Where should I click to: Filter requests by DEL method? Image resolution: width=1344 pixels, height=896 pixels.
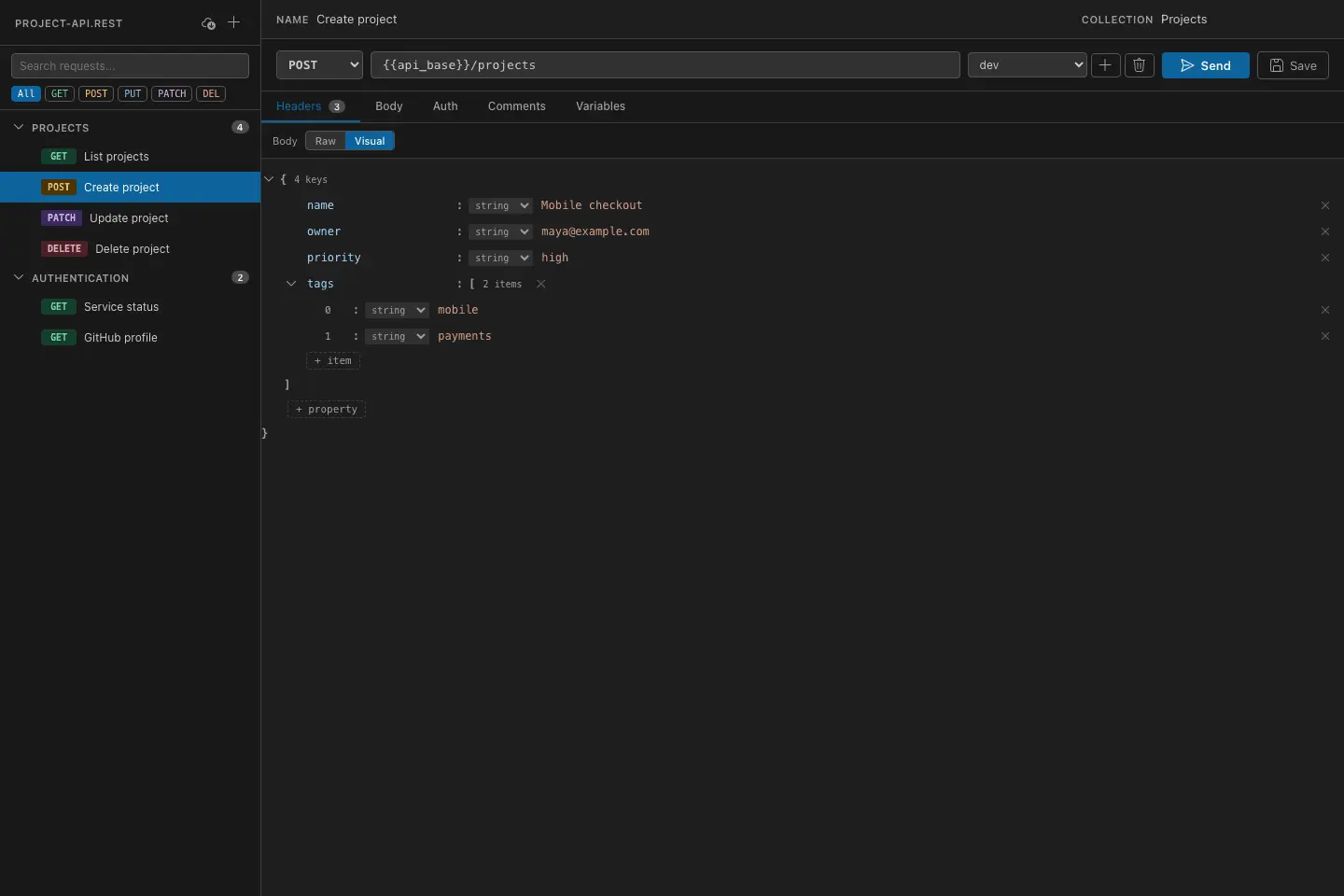211,93
